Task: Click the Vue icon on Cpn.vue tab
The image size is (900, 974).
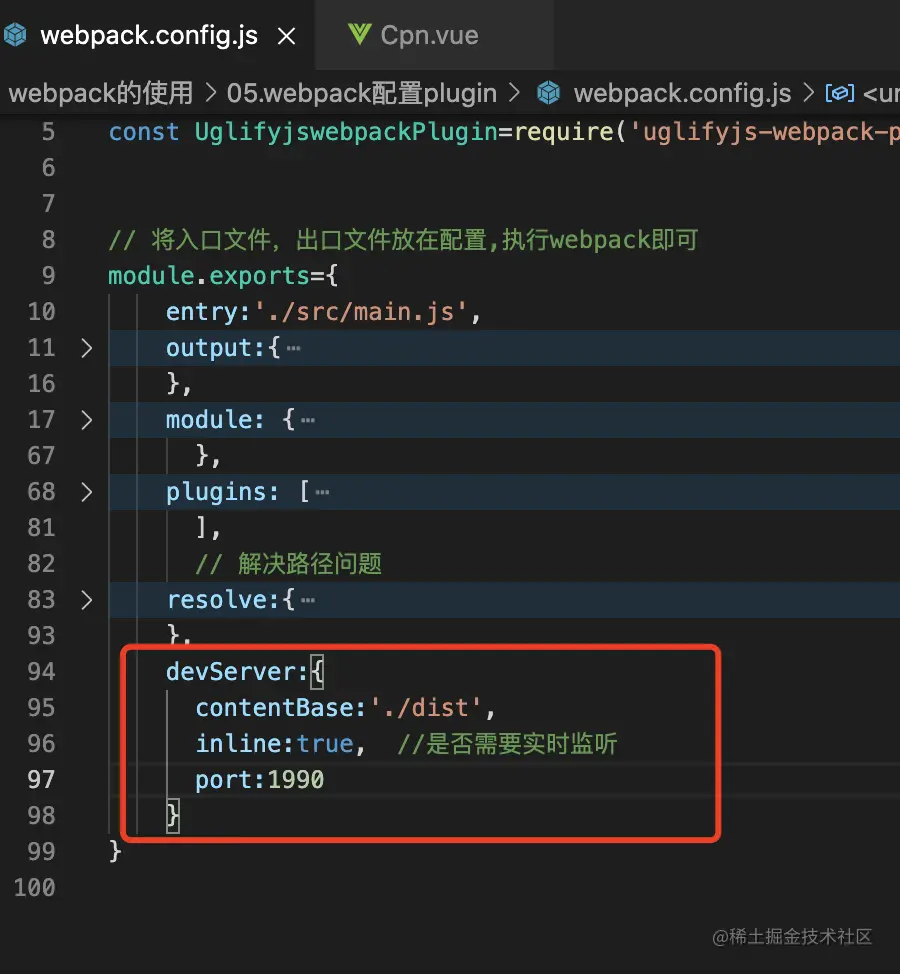Action: click(360, 34)
